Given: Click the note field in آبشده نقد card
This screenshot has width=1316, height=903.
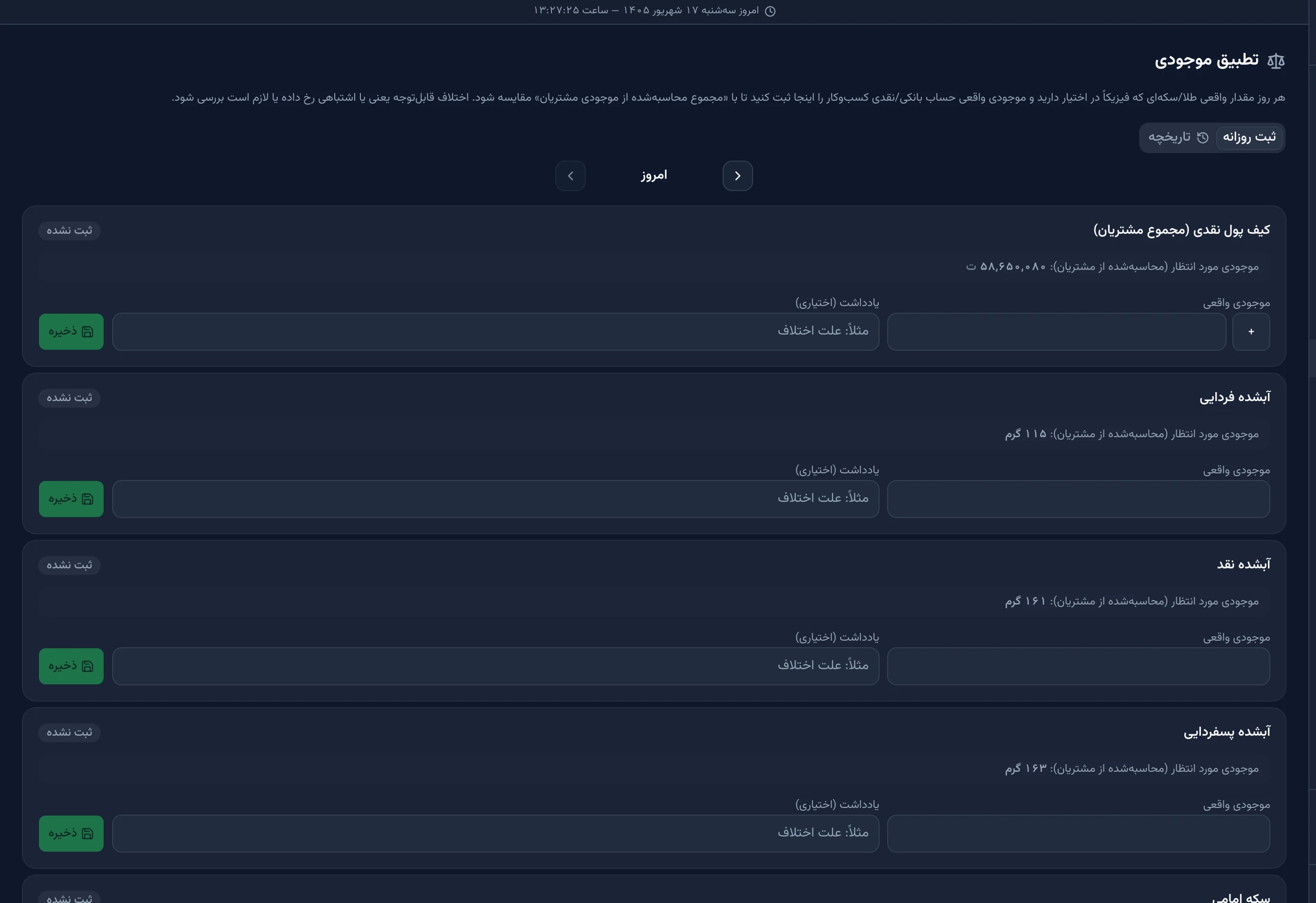Looking at the screenshot, I should (x=495, y=666).
